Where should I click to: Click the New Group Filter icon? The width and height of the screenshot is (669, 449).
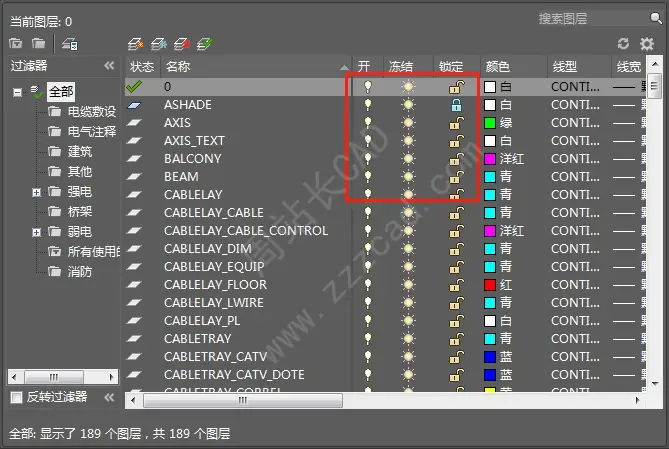[38, 43]
